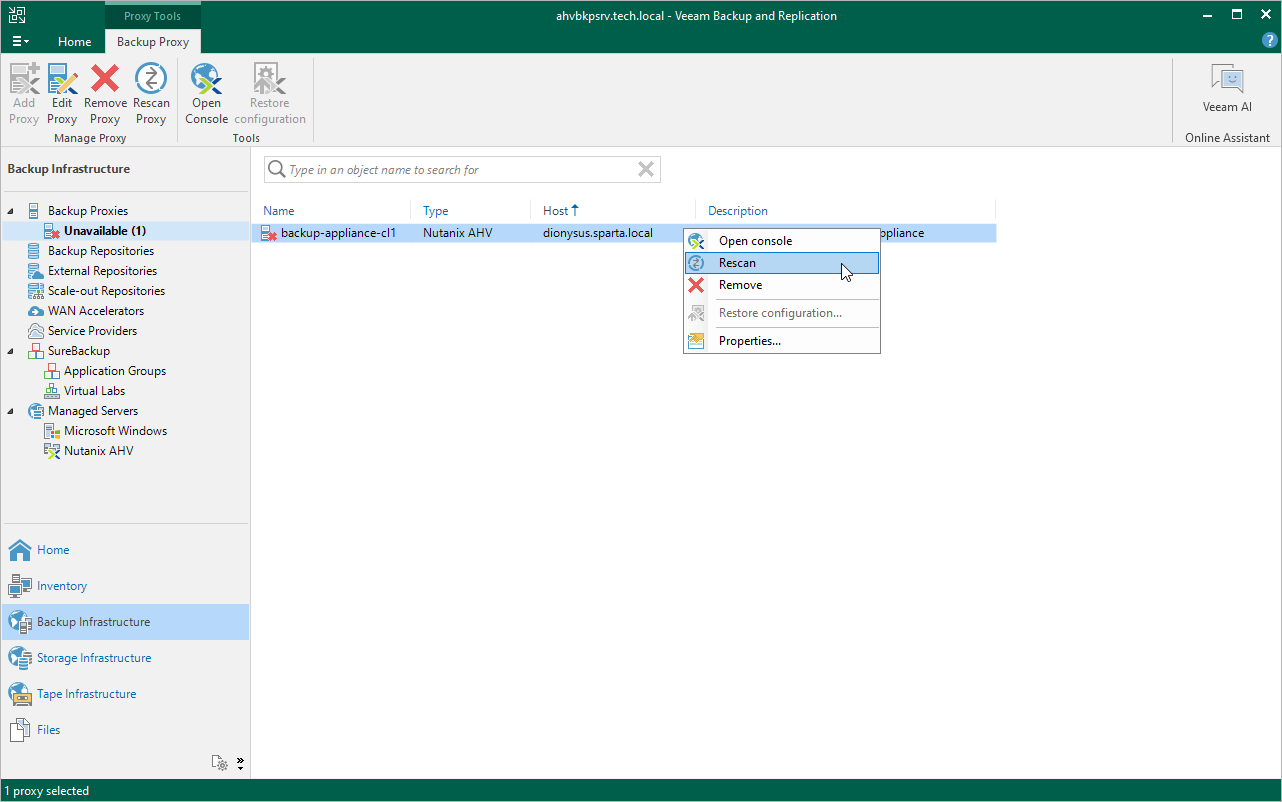Choose Remove in the context menu

click(x=782, y=285)
